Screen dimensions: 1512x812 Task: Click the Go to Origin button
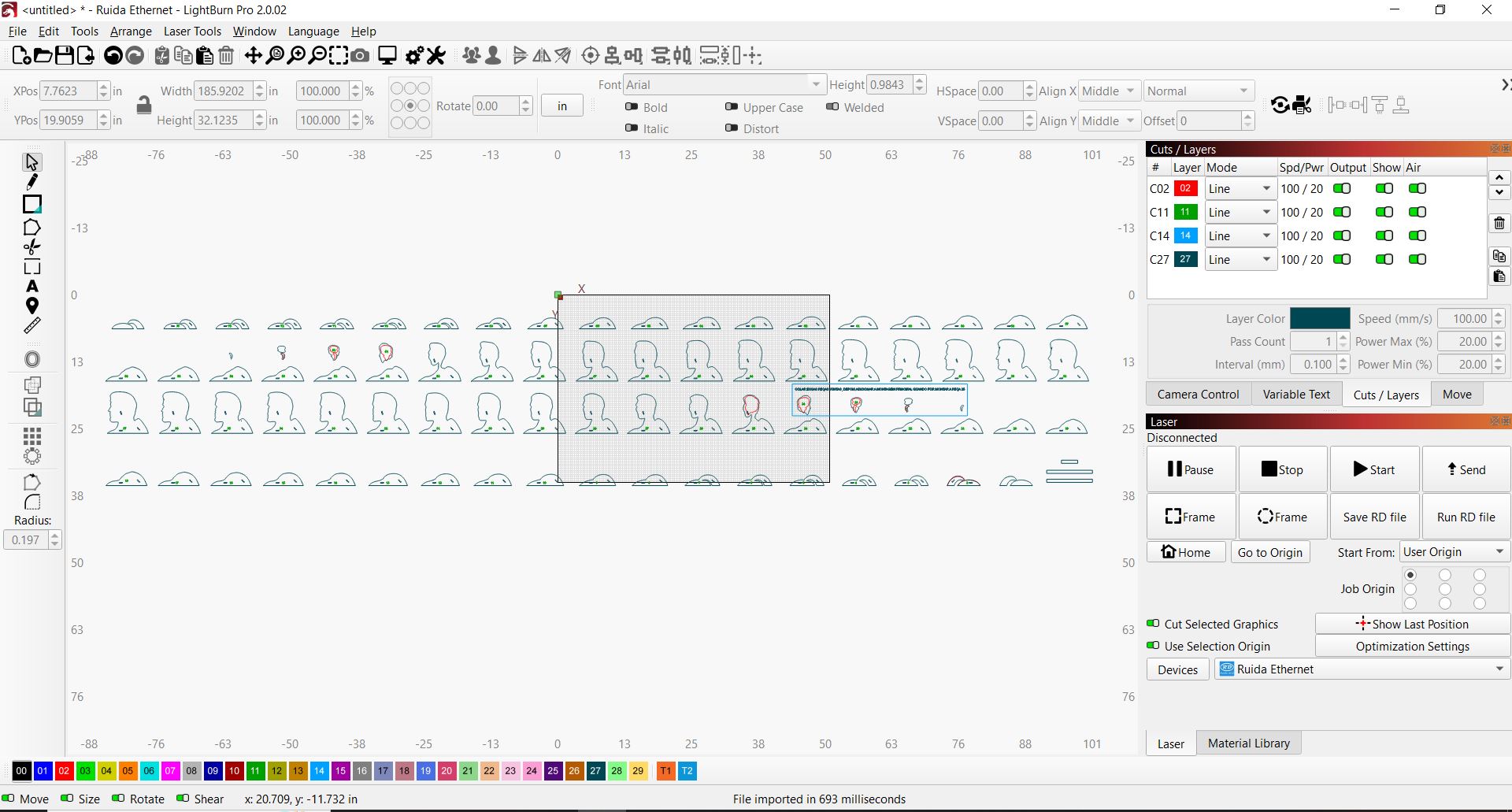1269,552
